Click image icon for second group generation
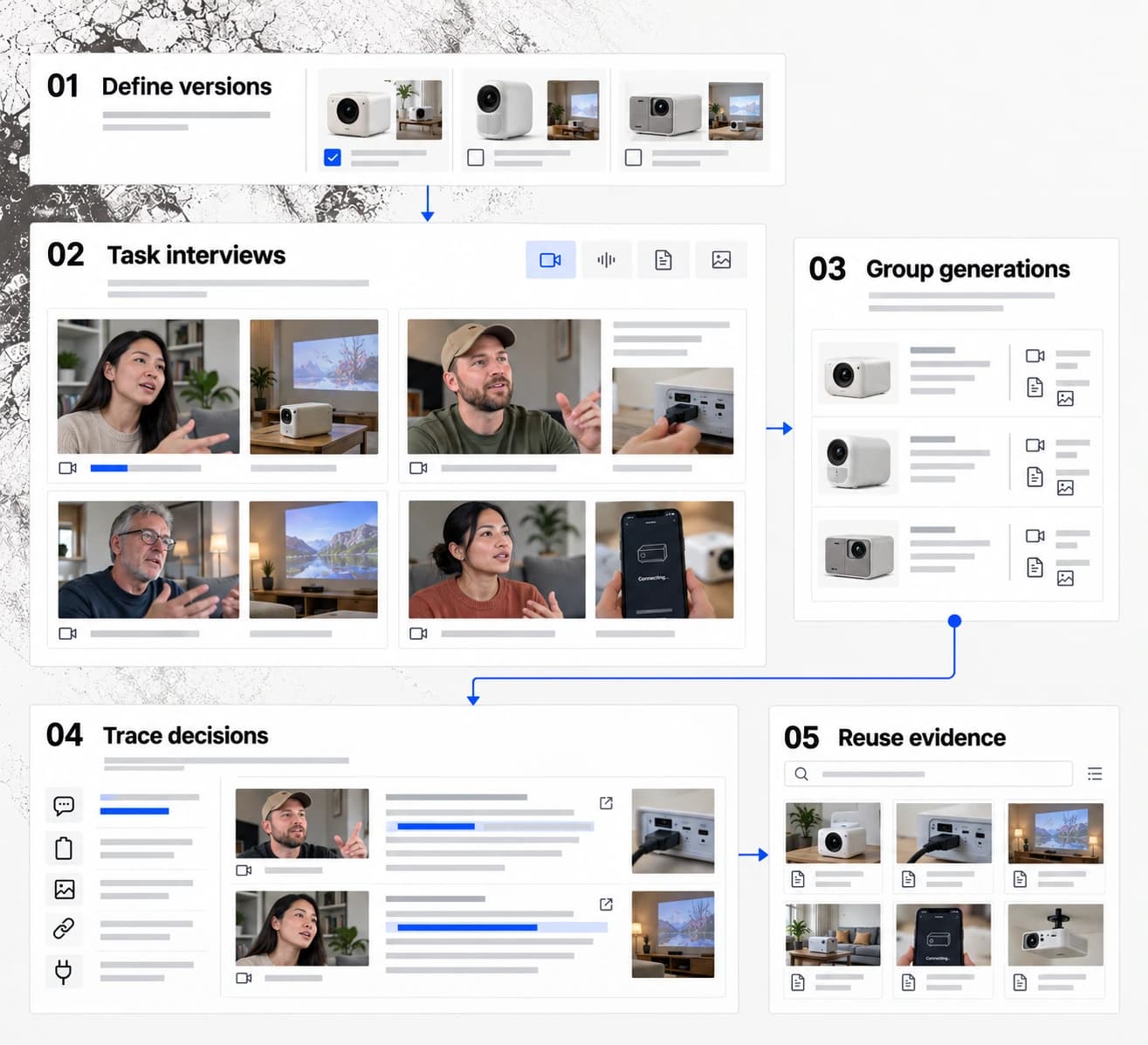The width and height of the screenshot is (1148, 1045). click(1066, 488)
